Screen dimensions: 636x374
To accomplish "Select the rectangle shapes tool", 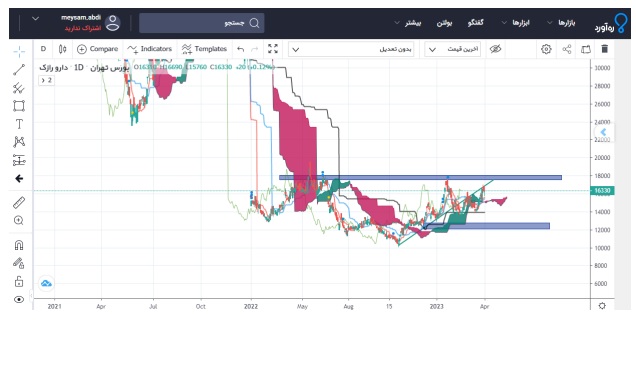I will pyautogui.click(x=19, y=106).
